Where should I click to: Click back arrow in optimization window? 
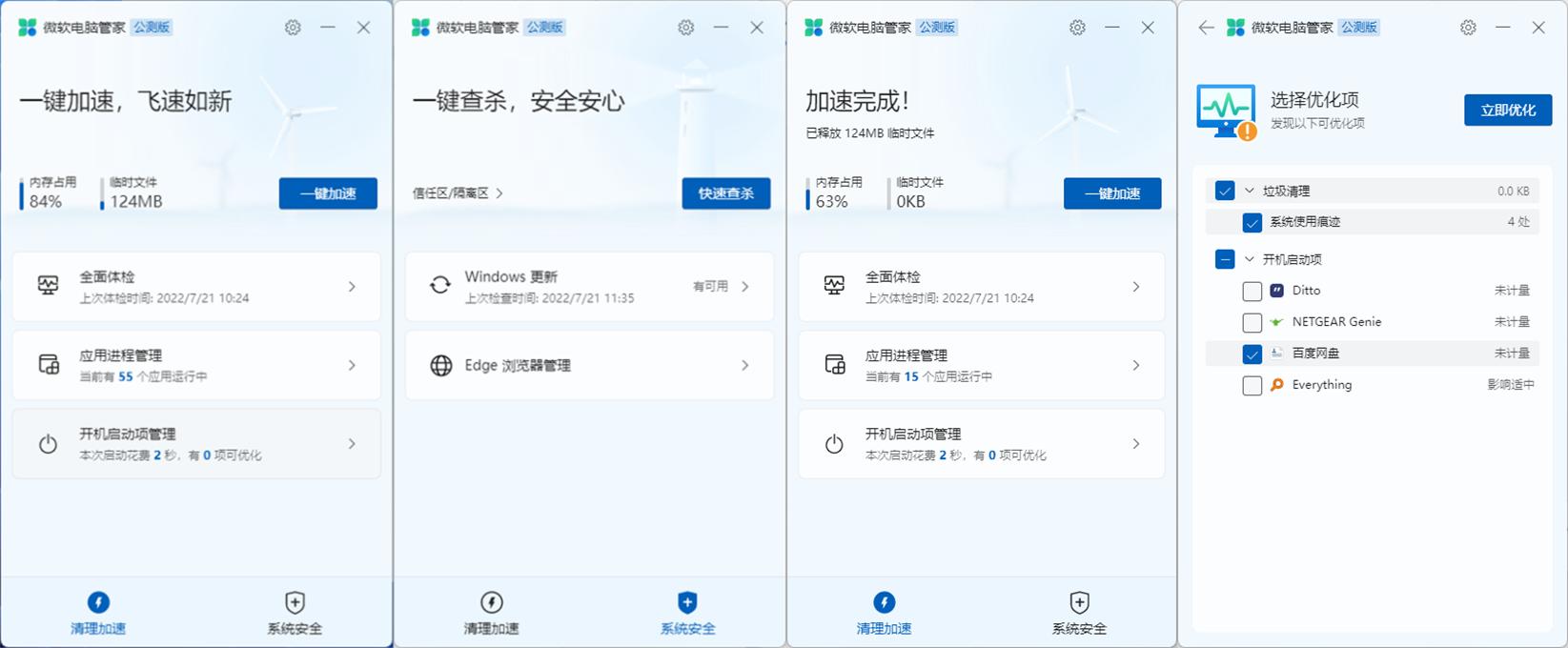point(1206,28)
